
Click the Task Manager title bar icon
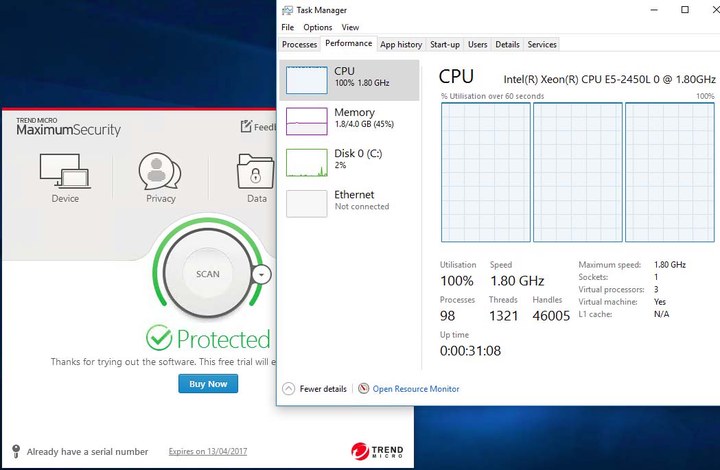pos(287,10)
